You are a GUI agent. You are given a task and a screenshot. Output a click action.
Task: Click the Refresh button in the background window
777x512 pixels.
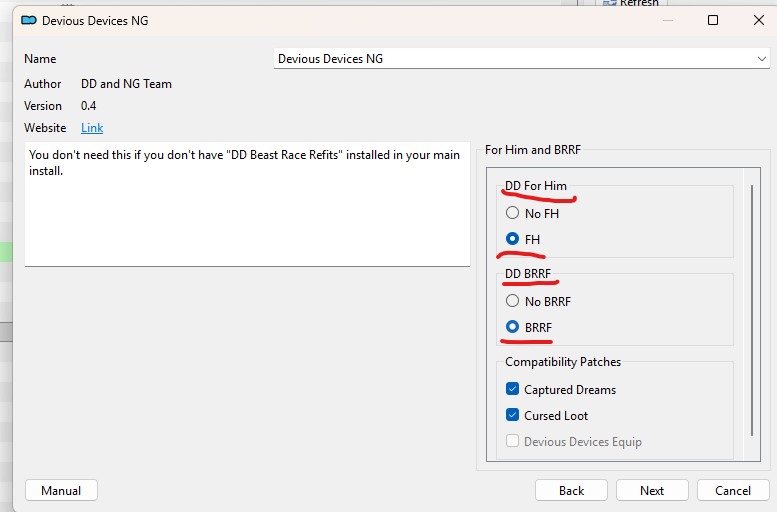[x=631, y=3]
